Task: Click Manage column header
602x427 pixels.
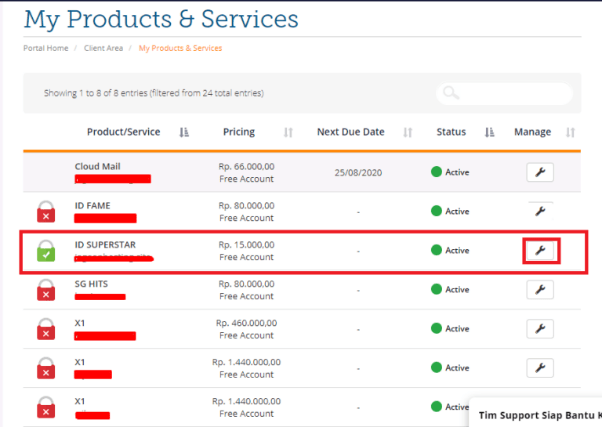Action: click(533, 132)
